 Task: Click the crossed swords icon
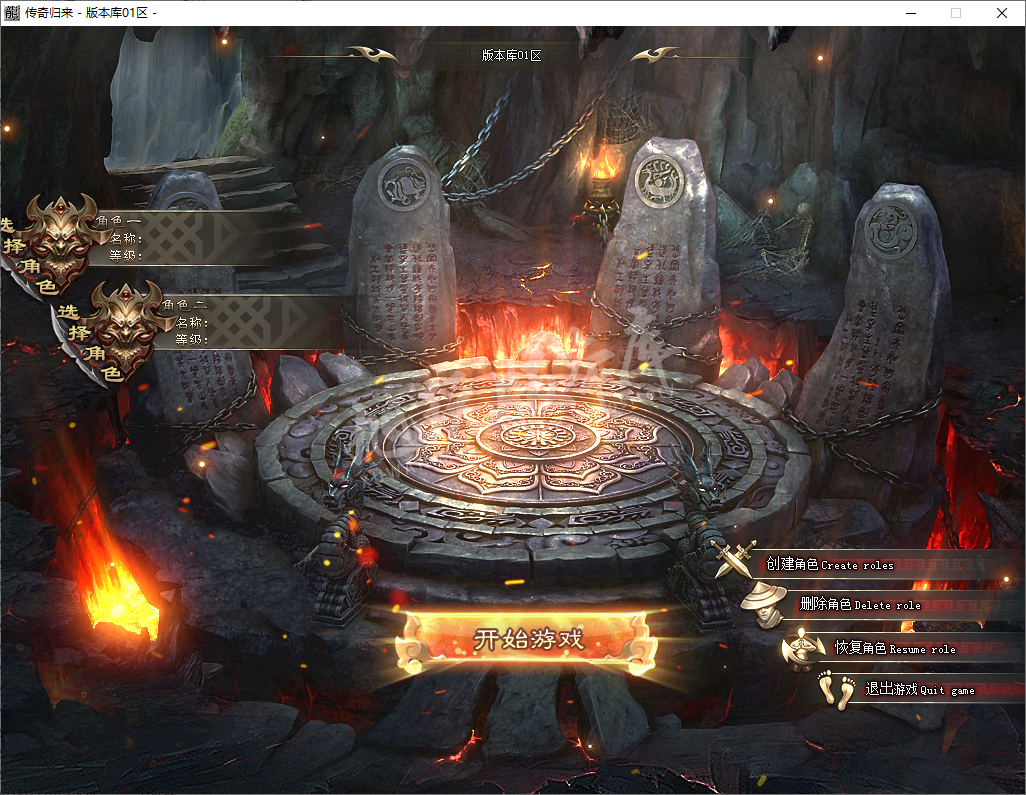[734, 559]
